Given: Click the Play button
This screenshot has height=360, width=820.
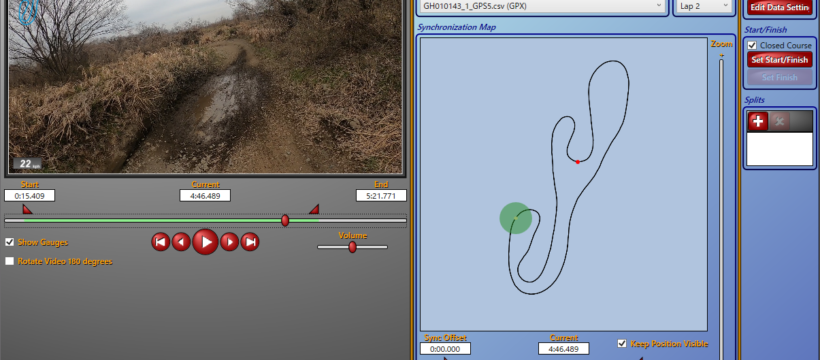Looking at the screenshot, I should pos(206,242).
